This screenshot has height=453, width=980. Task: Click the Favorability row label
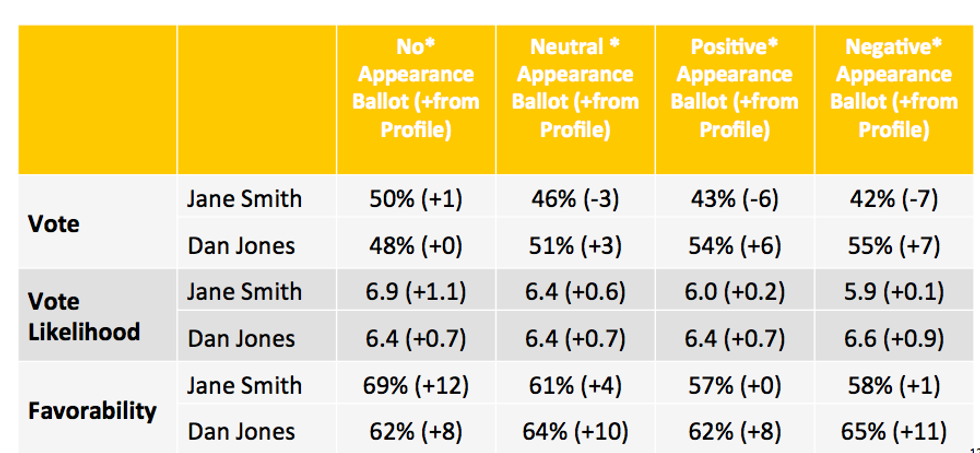(92, 411)
